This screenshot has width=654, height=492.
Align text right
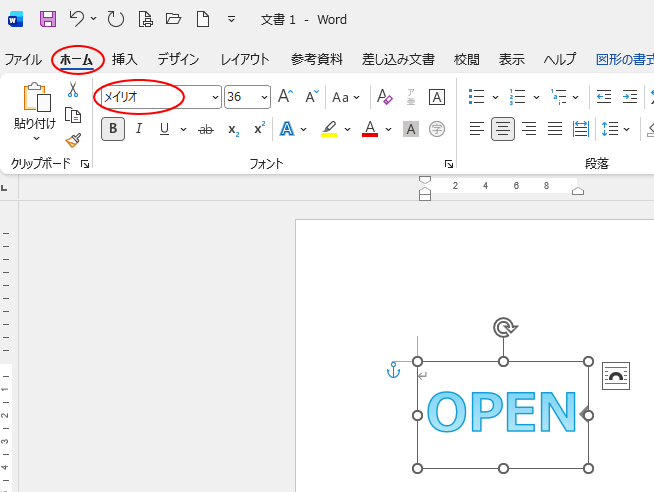tap(529, 129)
